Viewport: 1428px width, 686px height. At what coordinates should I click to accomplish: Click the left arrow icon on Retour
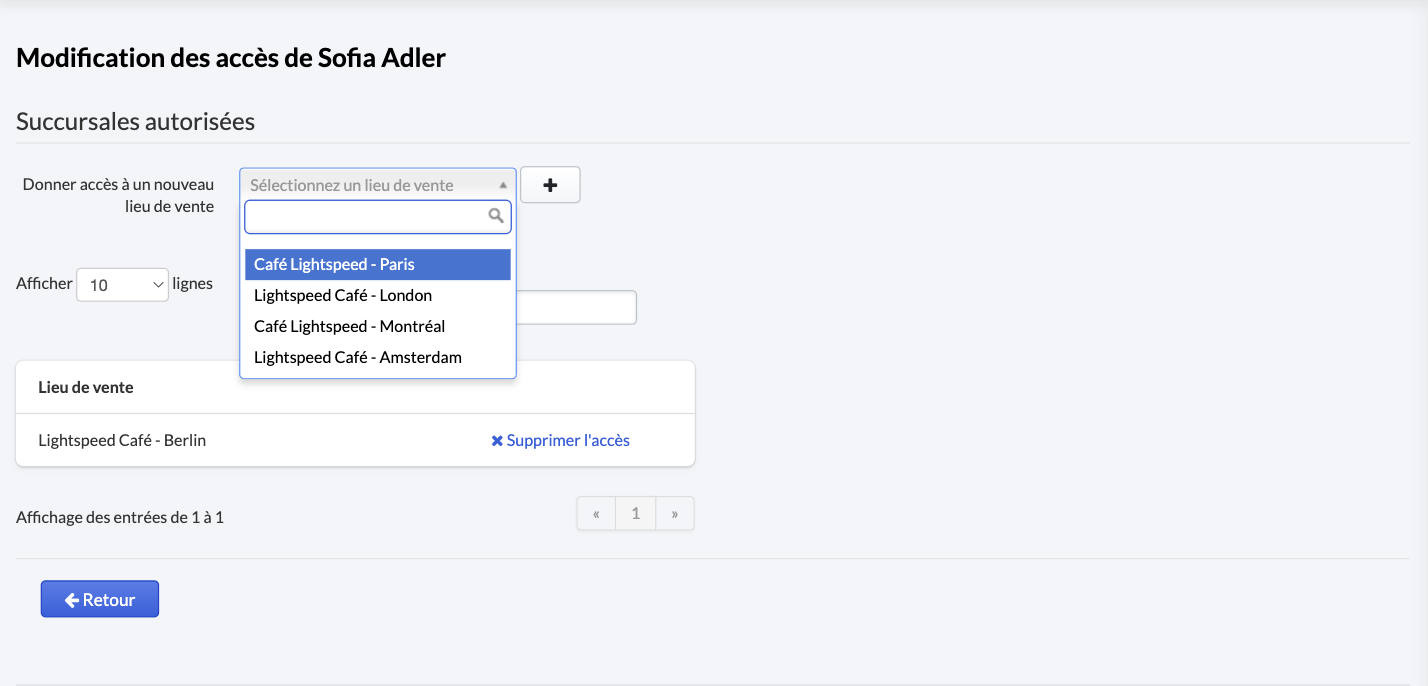pyautogui.click(x=72, y=600)
